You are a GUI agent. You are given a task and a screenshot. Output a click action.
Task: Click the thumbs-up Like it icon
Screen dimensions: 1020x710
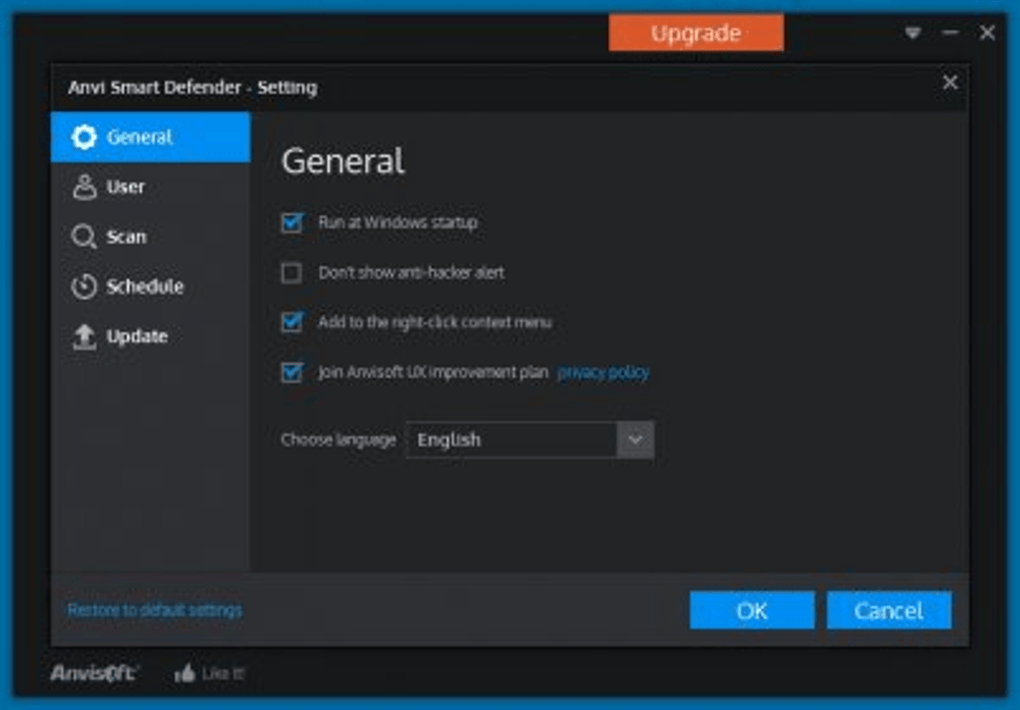[187, 673]
